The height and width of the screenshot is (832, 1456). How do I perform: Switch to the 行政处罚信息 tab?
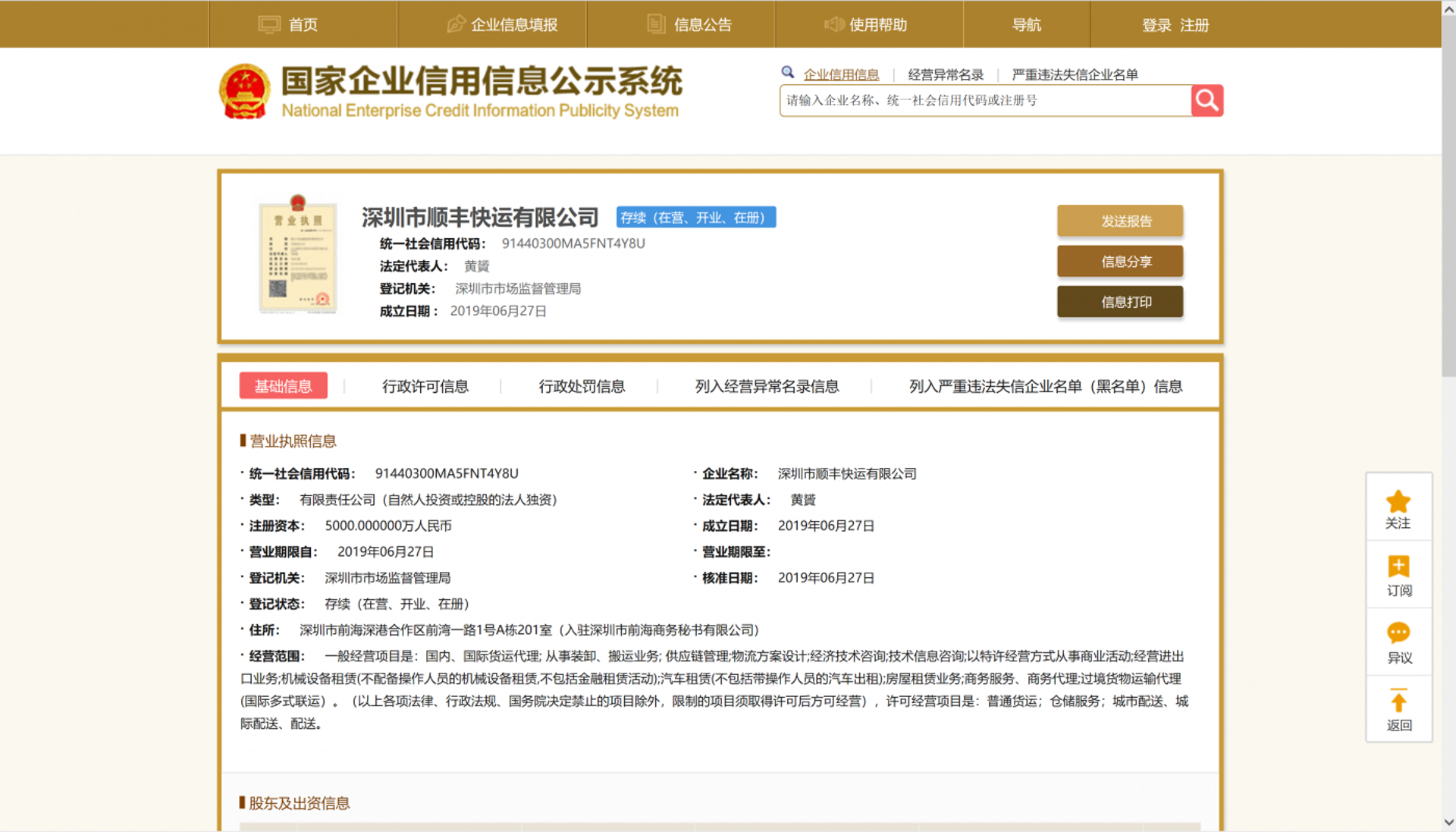[582, 386]
